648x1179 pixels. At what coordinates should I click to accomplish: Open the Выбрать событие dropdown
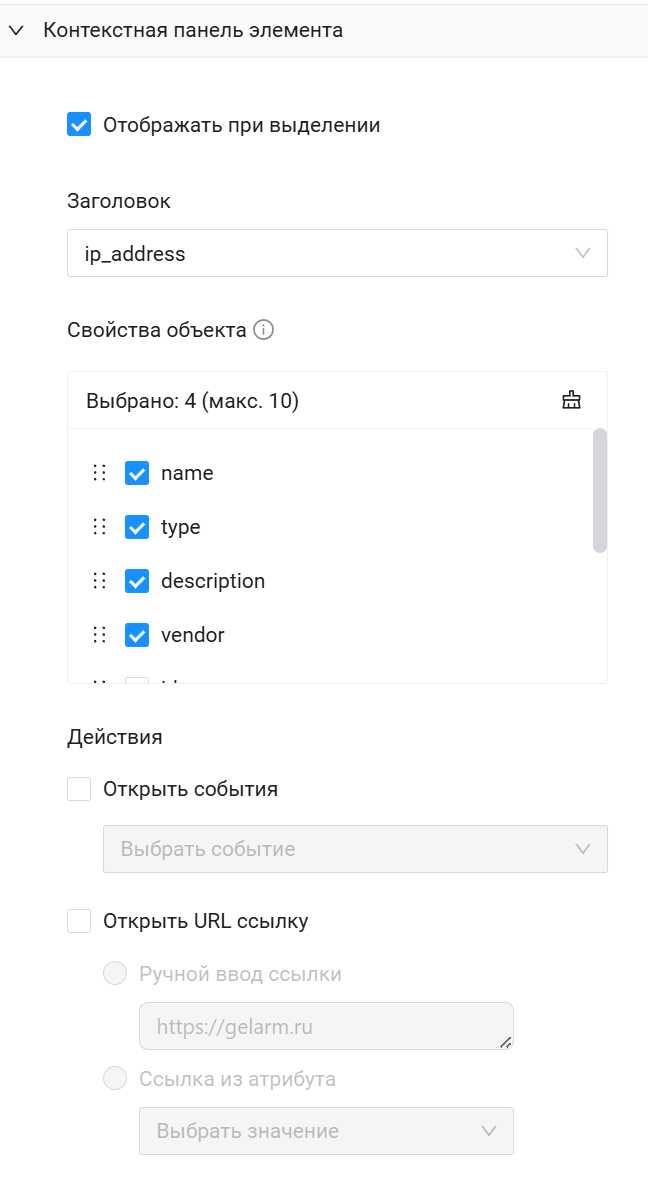(x=355, y=849)
